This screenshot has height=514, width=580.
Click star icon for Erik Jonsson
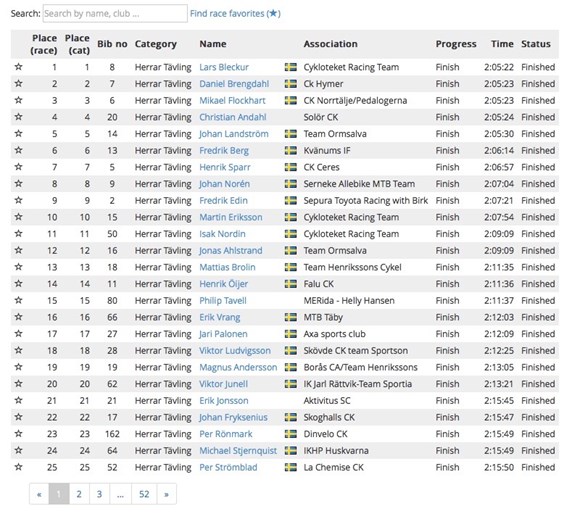[18, 400]
